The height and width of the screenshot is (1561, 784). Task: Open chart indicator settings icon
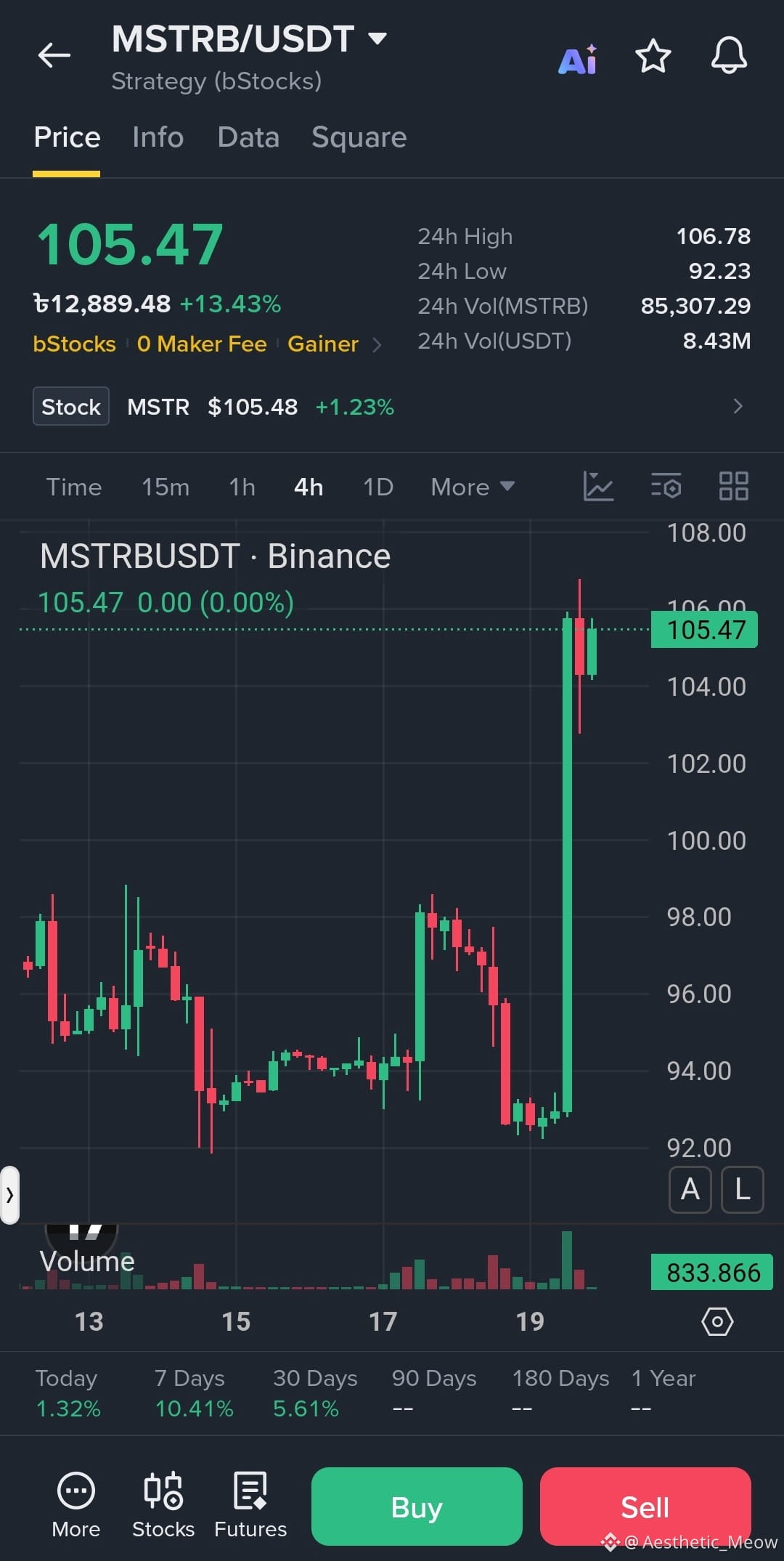pyautogui.click(x=666, y=486)
